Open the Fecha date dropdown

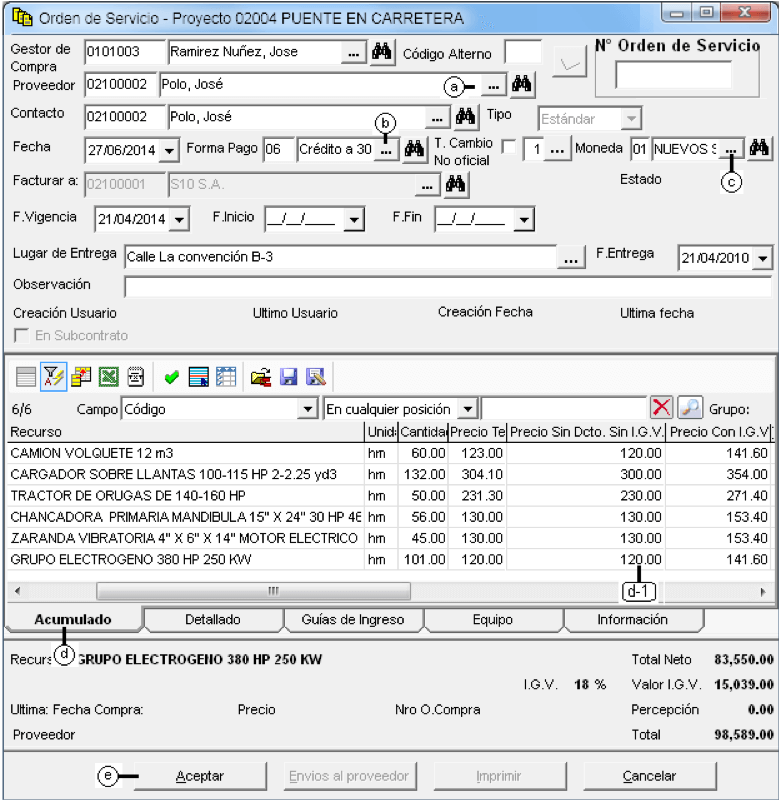169,150
